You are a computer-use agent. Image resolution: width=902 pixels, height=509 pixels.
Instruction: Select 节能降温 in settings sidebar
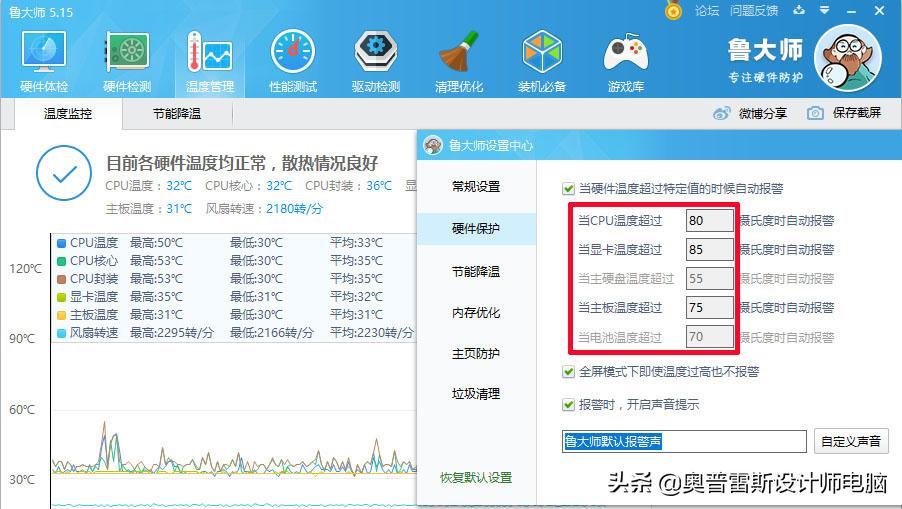click(476, 271)
